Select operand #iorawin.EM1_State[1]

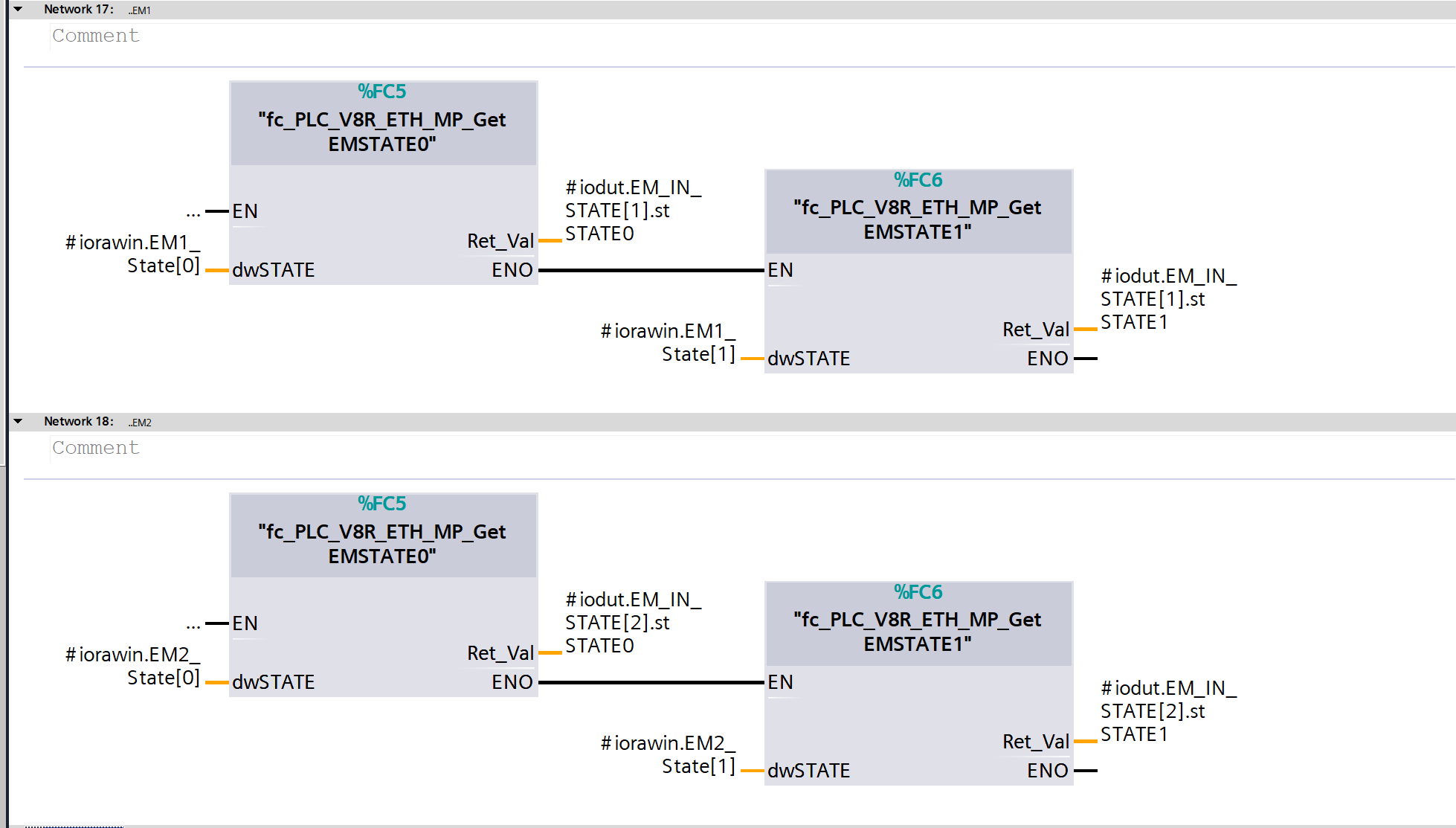point(669,342)
